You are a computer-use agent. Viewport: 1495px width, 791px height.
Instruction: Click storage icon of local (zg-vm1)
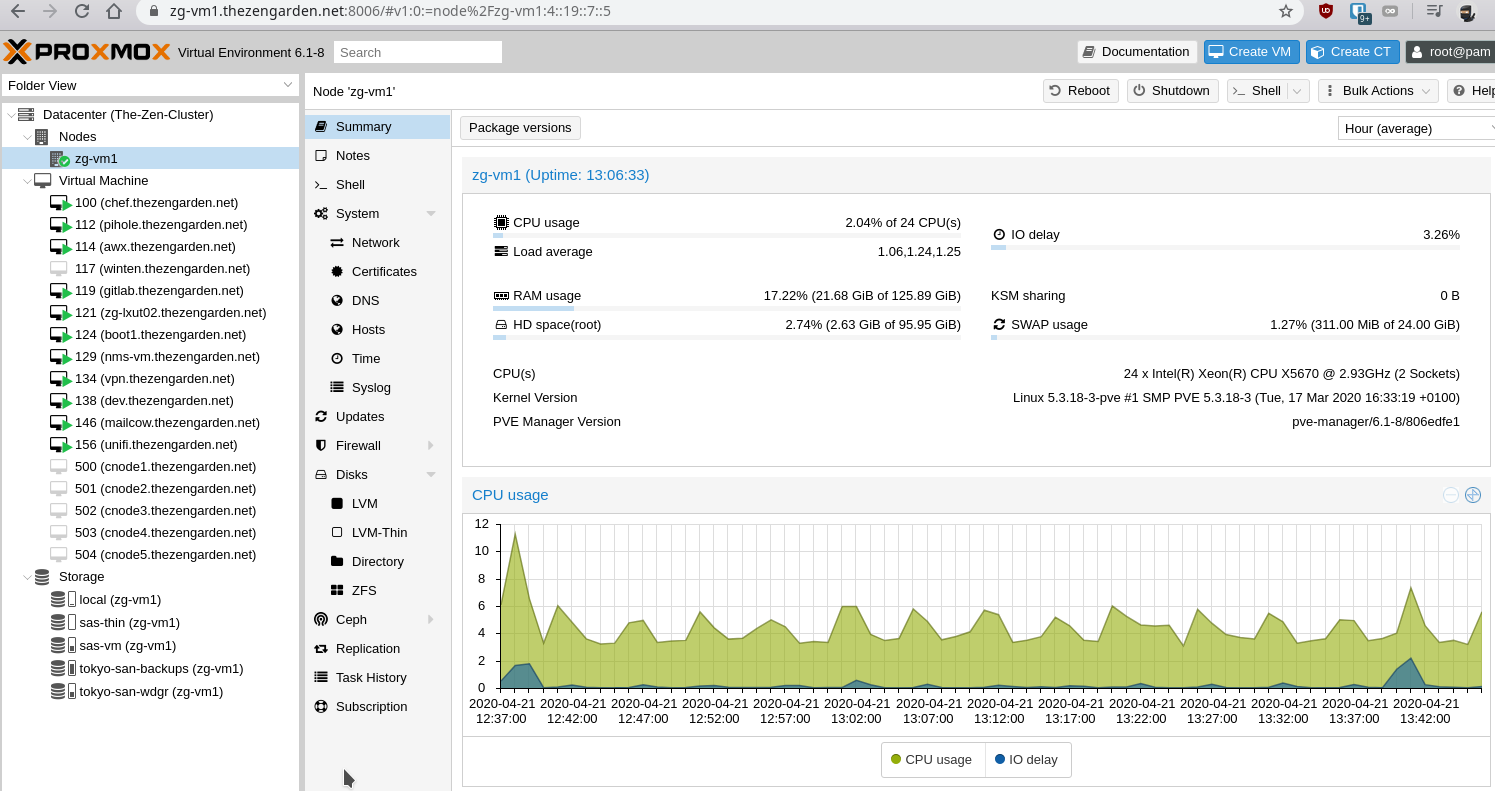(x=63, y=599)
